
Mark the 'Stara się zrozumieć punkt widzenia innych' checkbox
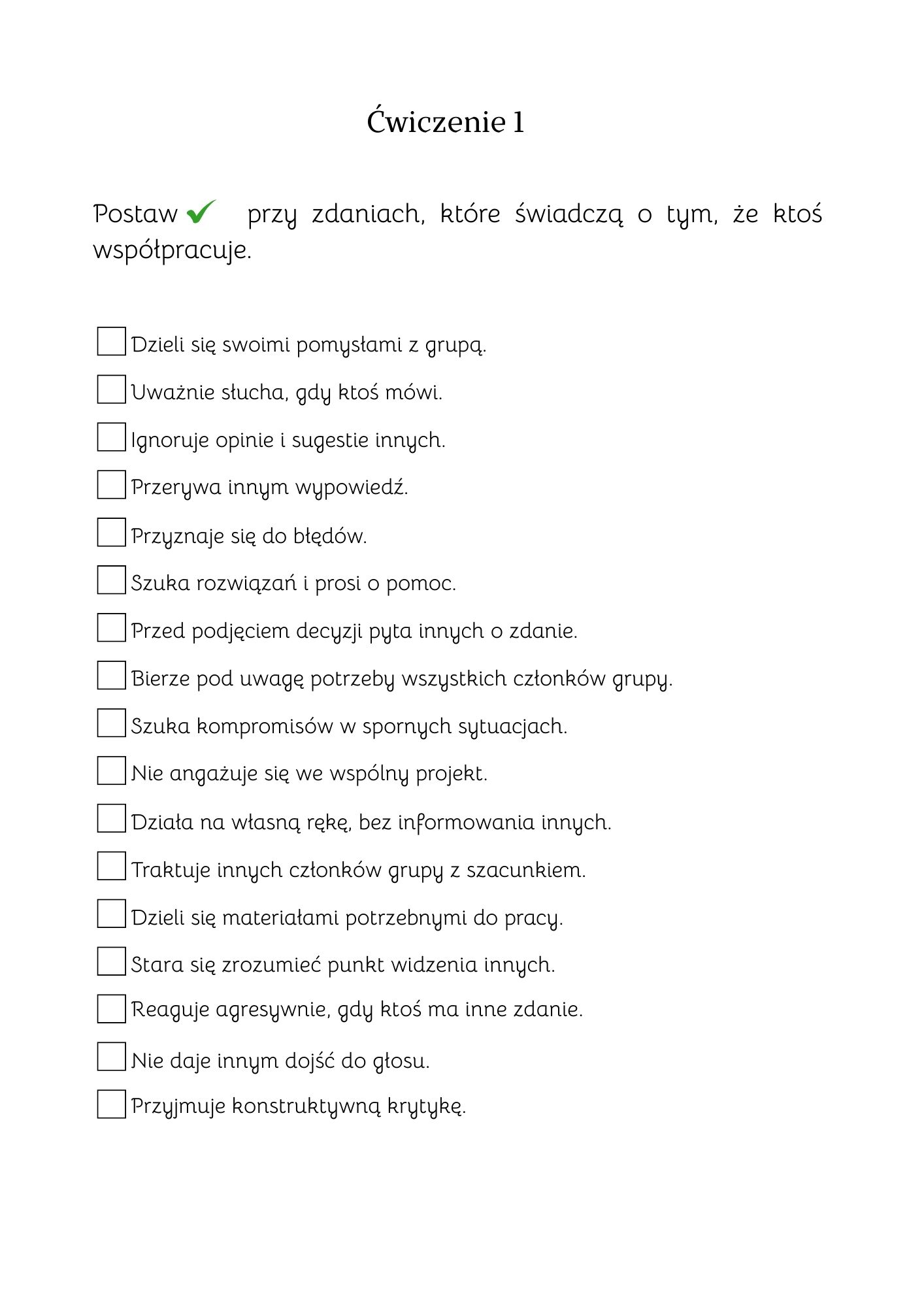(111, 961)
